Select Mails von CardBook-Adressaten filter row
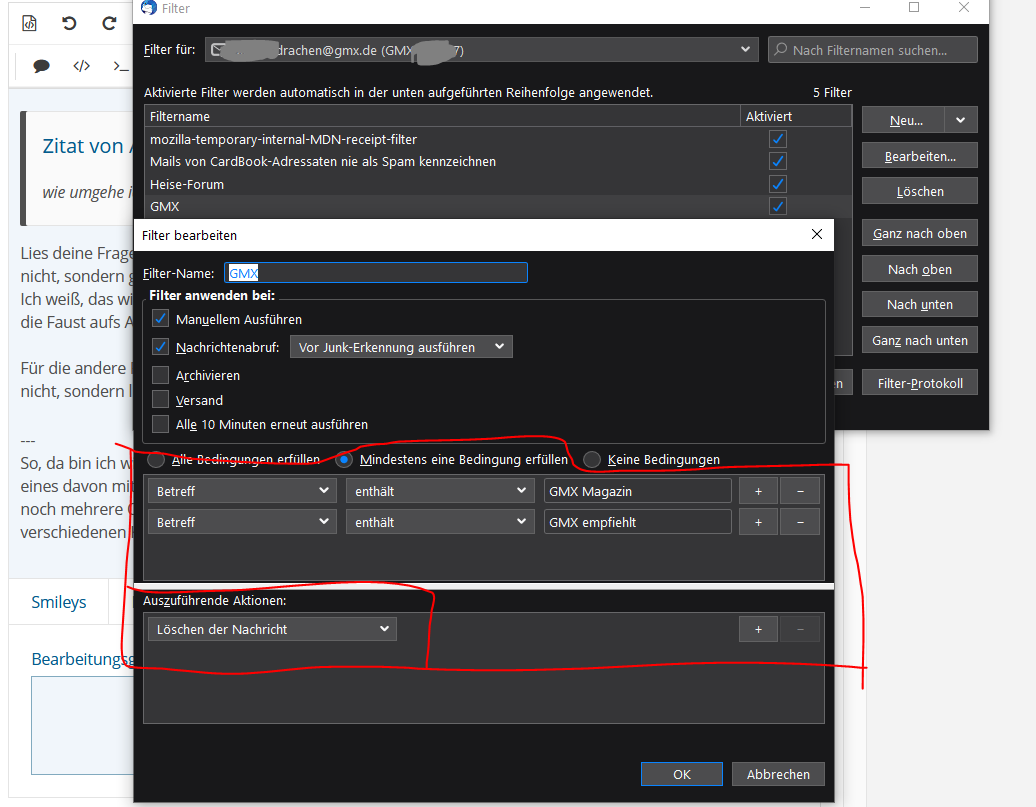 point(498,161)
